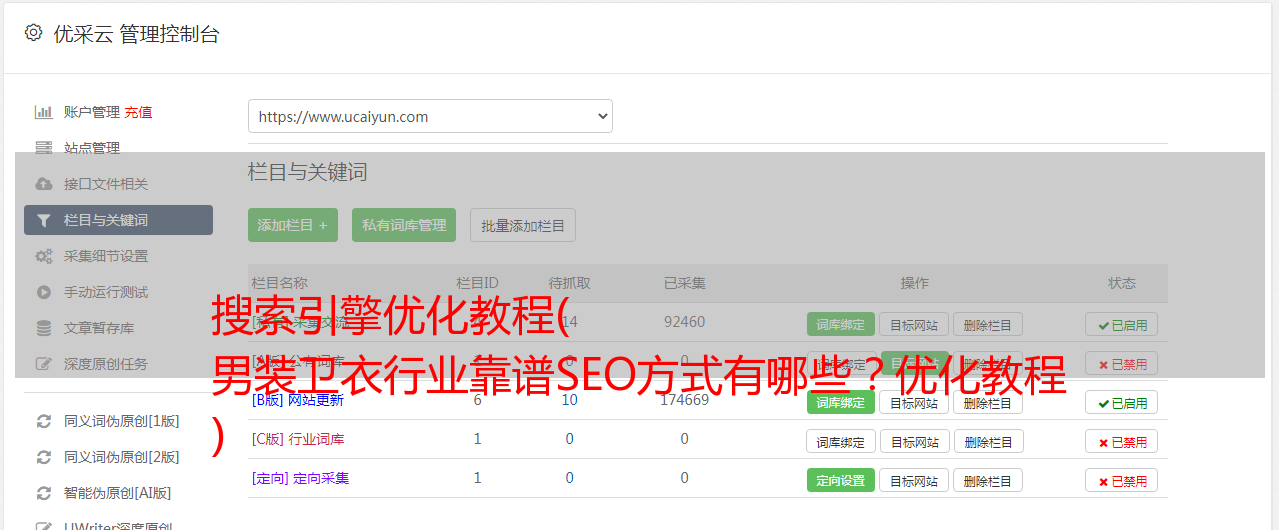The image size is (1279, 530).
Task: Toggle 已禁用 status for 行业词库
Action: click(1121, 441)
